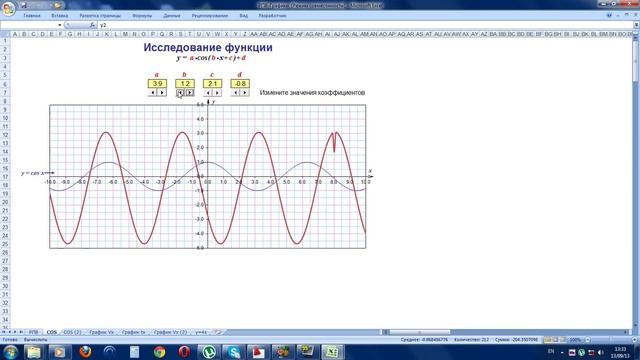Click the first-sheet navigation arrow
Viewport: 640px width, 360px height.
tap(4, 332)
